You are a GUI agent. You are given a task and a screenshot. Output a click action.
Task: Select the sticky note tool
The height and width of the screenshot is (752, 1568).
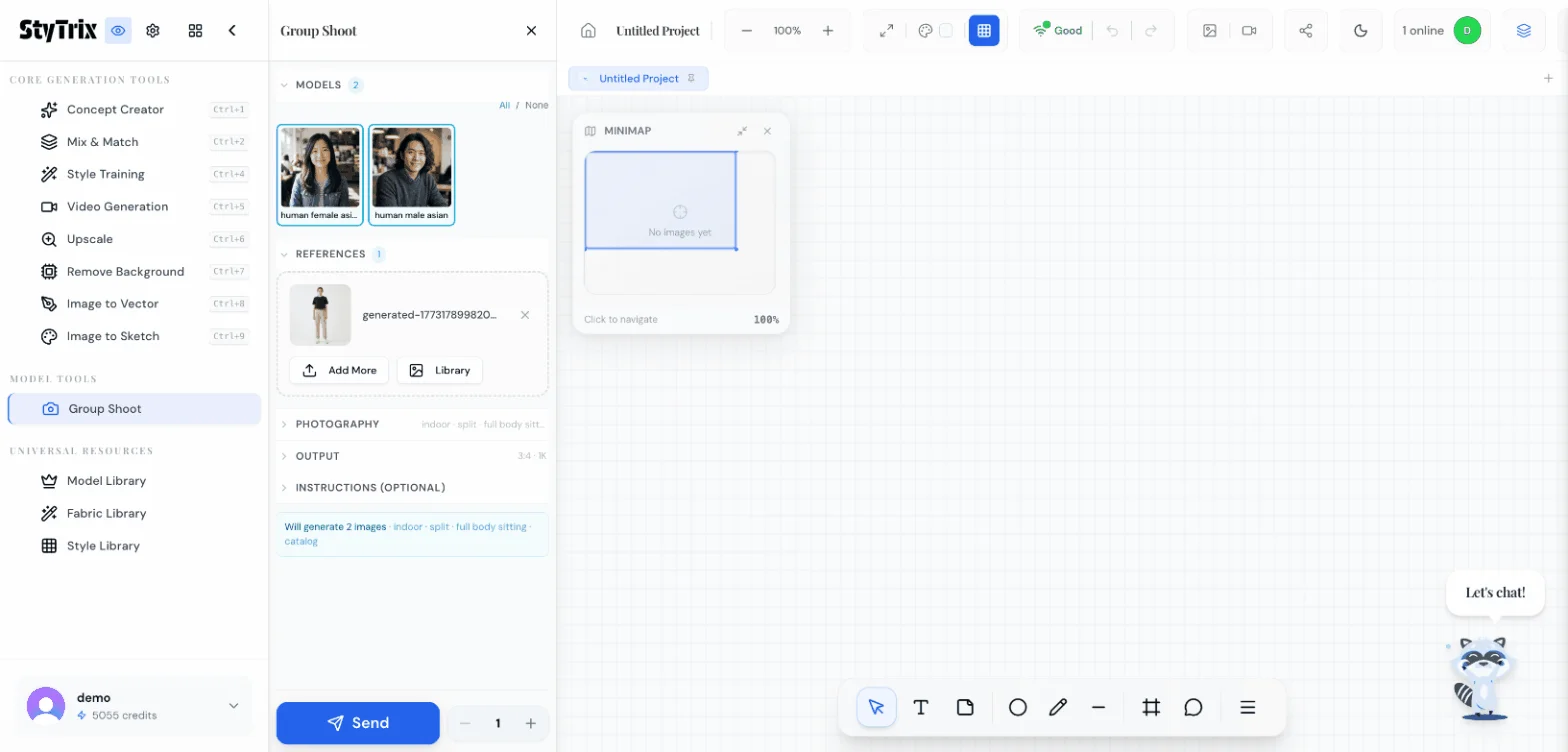(x=965, y=707)
